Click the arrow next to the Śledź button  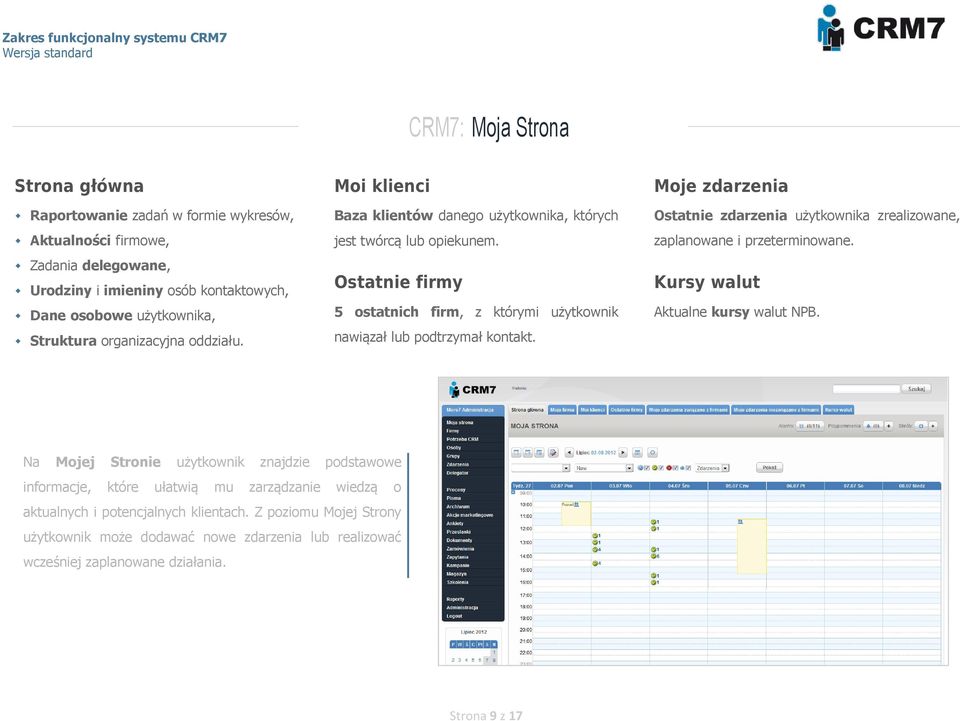click(933, 426)
